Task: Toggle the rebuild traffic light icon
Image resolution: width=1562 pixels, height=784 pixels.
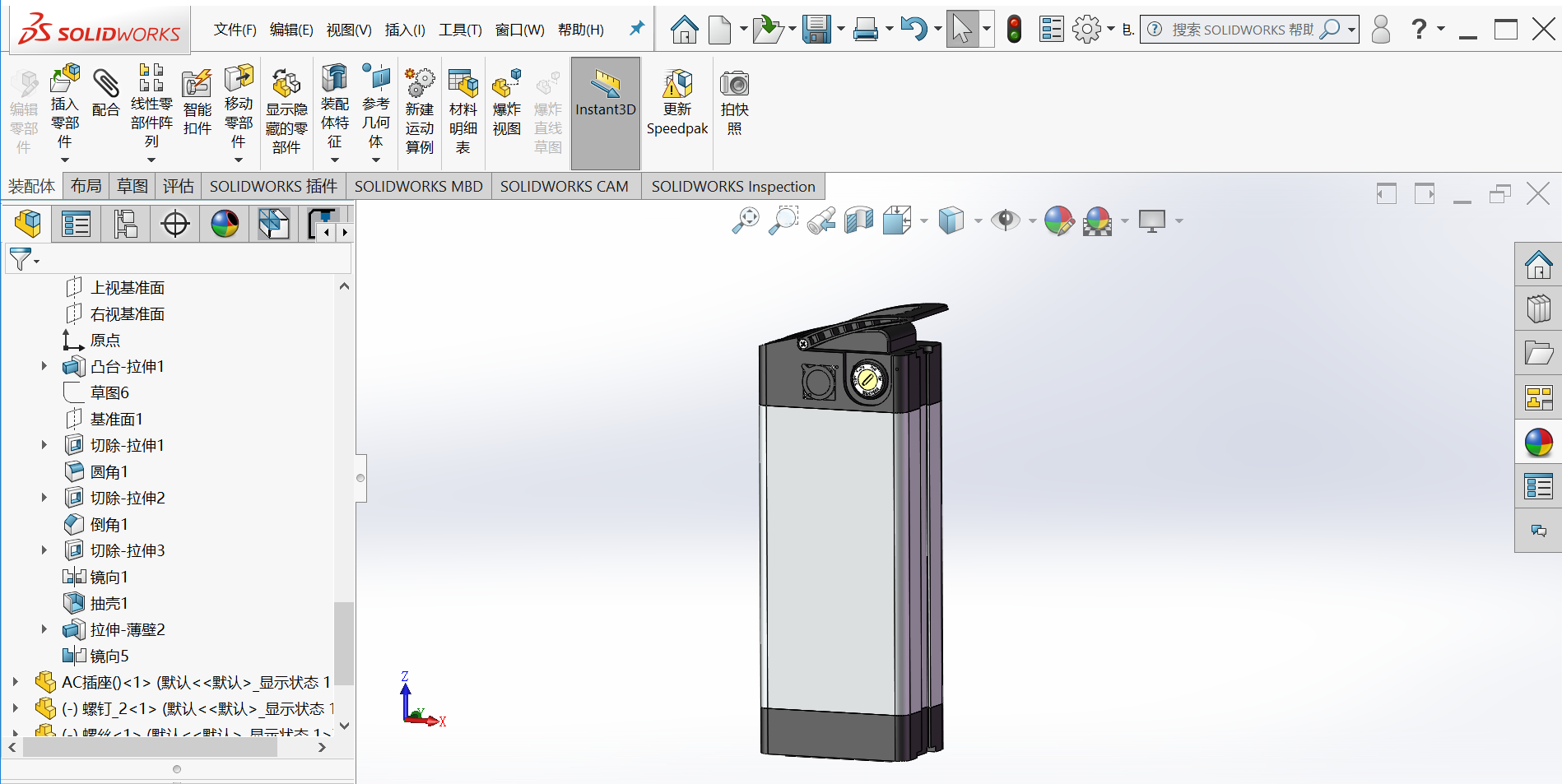Action: pyautogui.click(x=1015, y=30)
